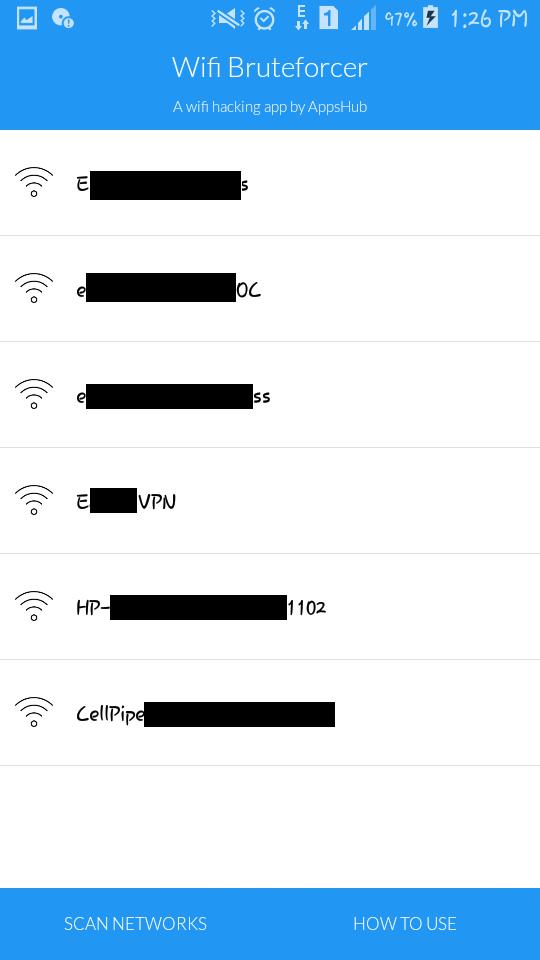Open the HOW TO USE guide
The image size is (540, 960).
(x=405, y=923)
